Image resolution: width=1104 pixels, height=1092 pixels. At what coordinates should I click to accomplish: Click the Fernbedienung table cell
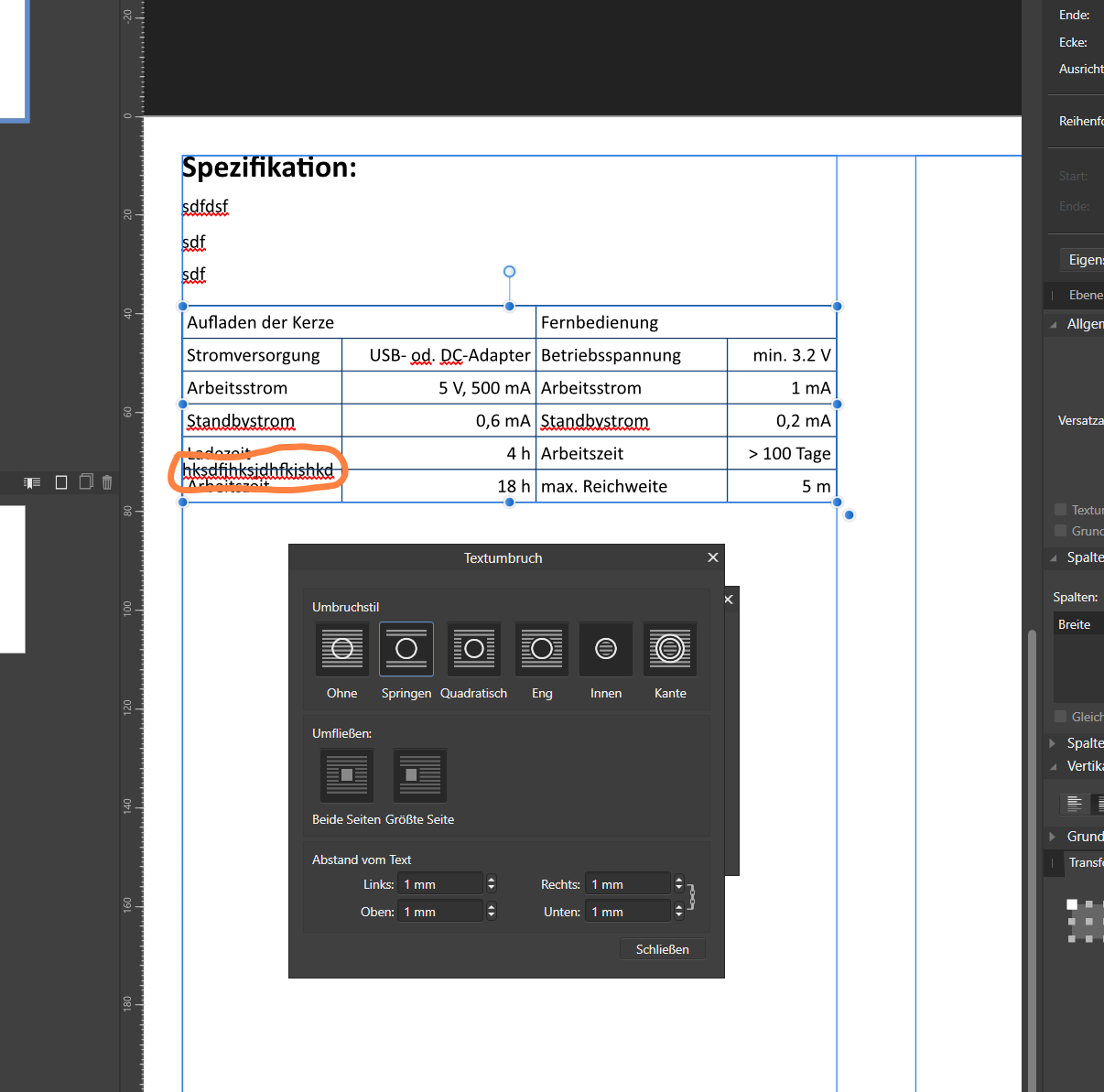pyautogui.click(x=686, y=322)
